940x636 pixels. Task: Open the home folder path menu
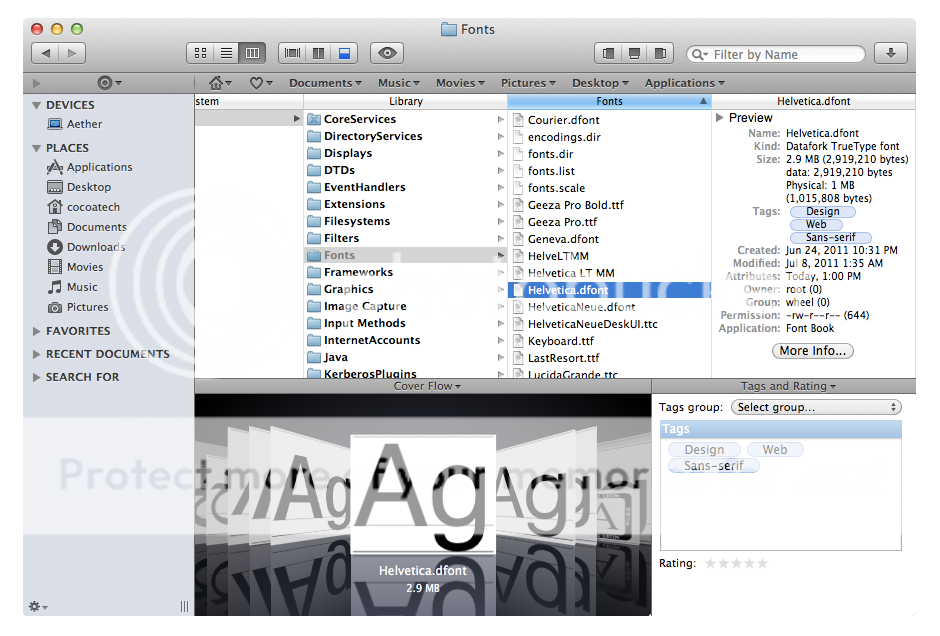coord(220,83)
